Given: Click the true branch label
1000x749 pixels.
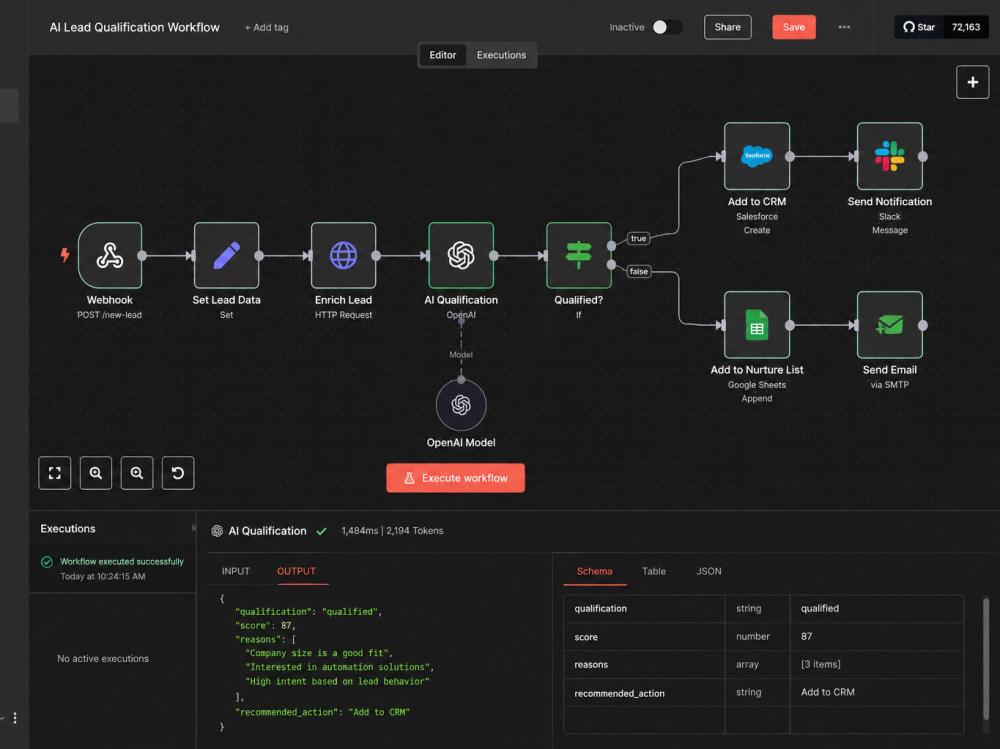Looking at the screenshot, I should (x=638, y=239).
